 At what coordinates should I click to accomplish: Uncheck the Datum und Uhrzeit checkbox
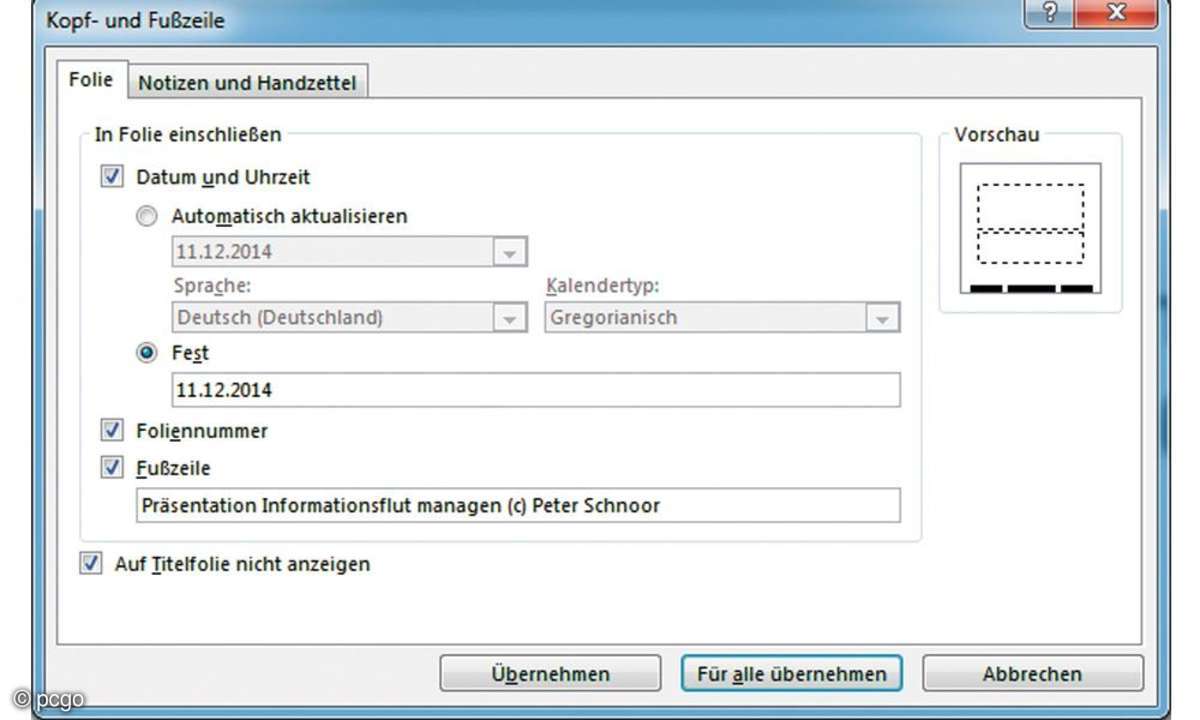pyautogui.click(x=111, y=177)
